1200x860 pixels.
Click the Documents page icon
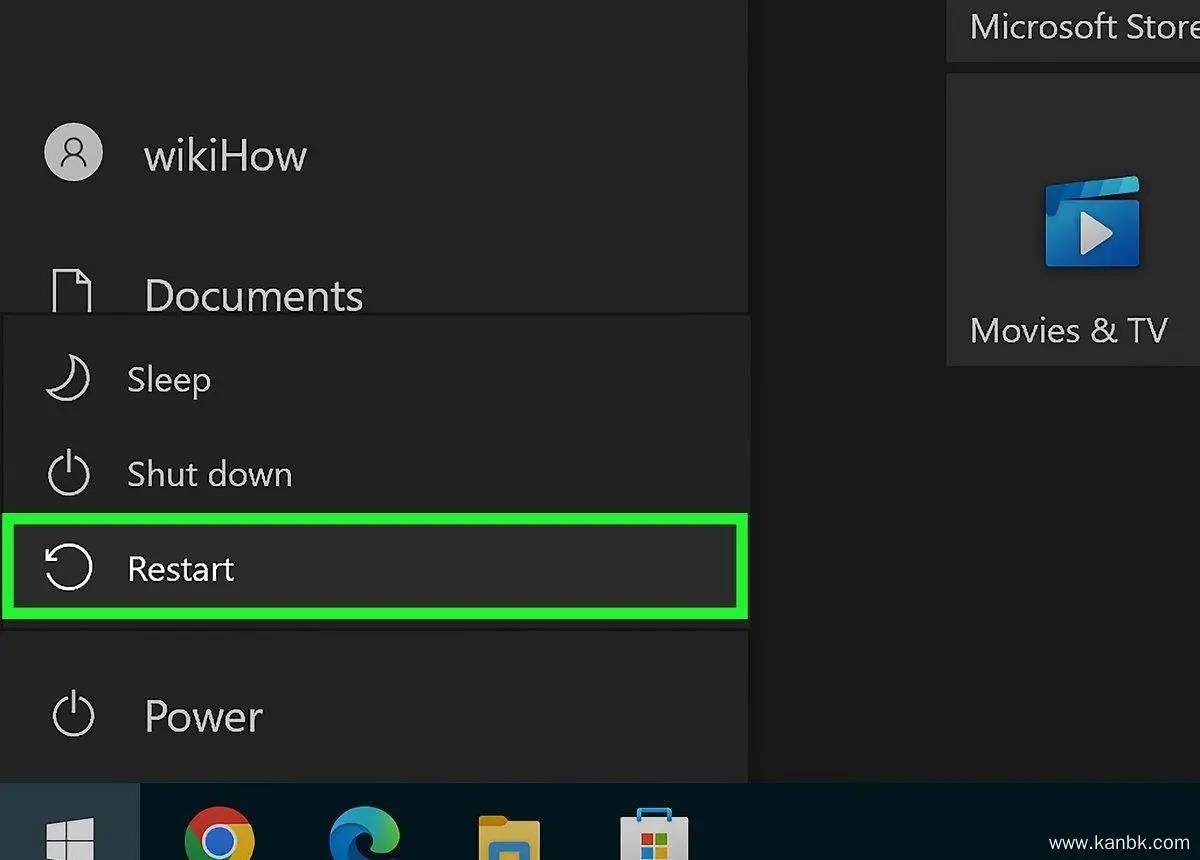click(x=71, y=293)
